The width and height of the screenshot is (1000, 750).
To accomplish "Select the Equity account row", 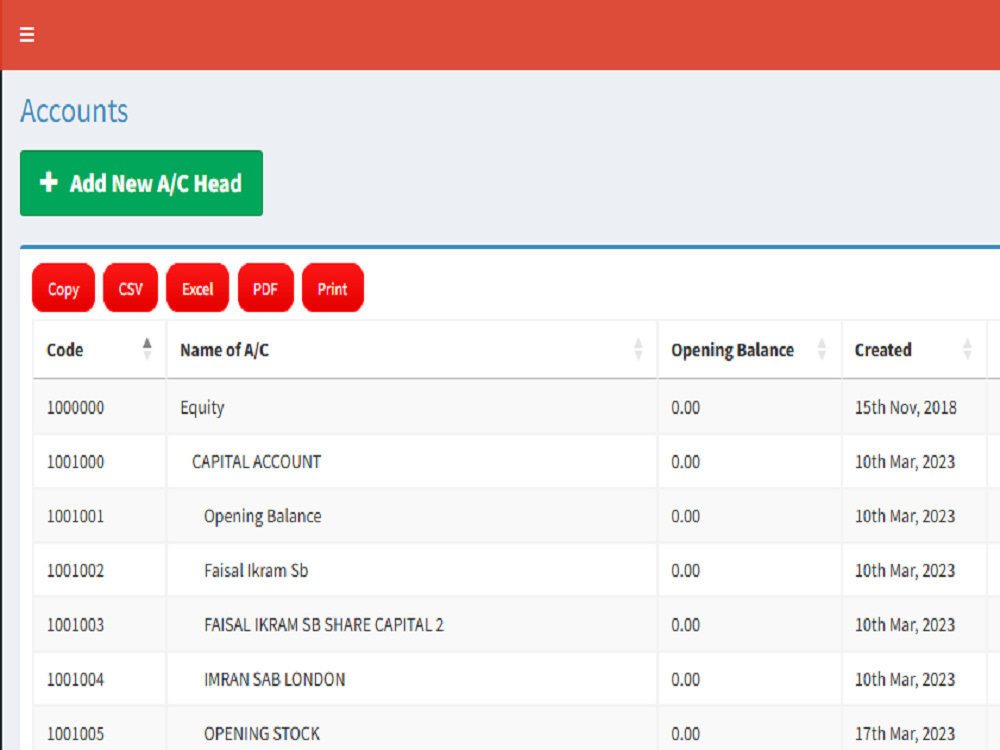I will click(202, 408).
